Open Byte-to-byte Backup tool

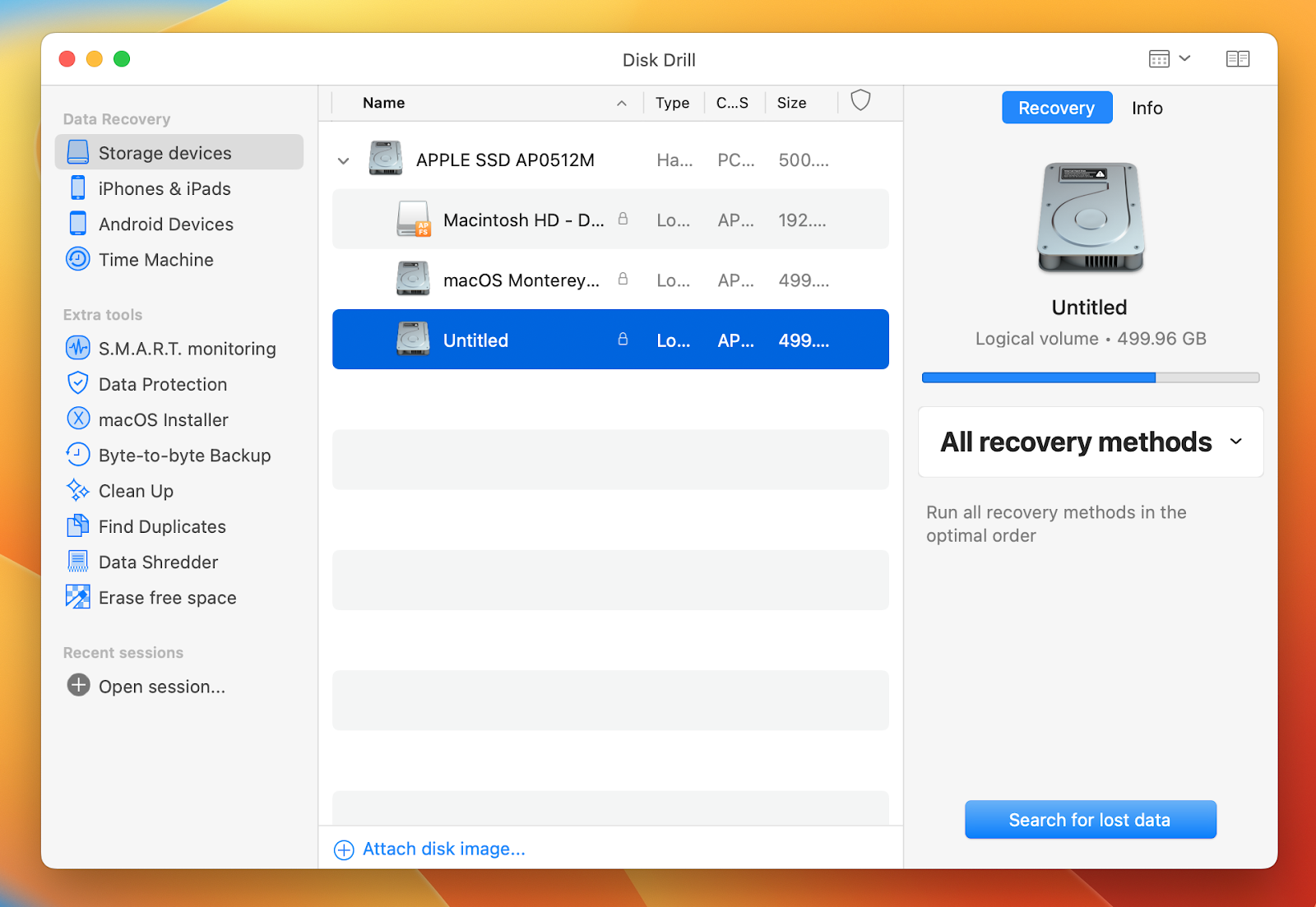(x=184, y=455)
